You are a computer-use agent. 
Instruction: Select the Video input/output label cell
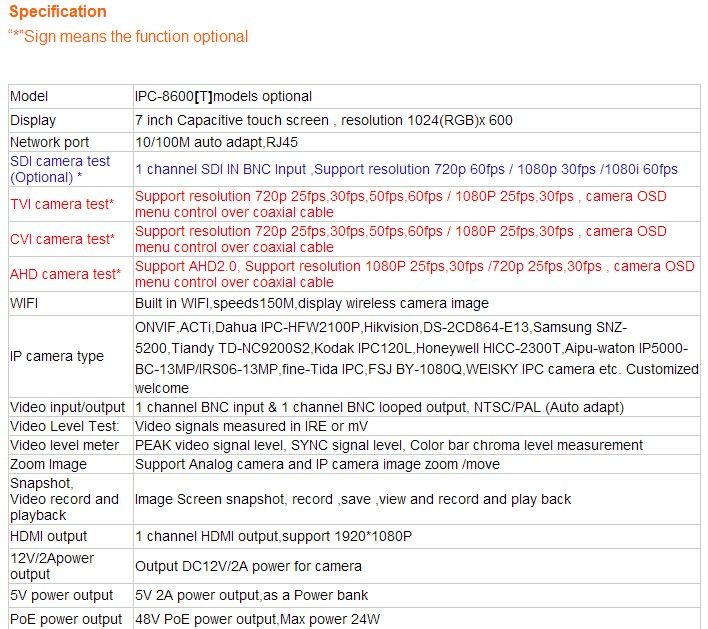coord(68,407)
